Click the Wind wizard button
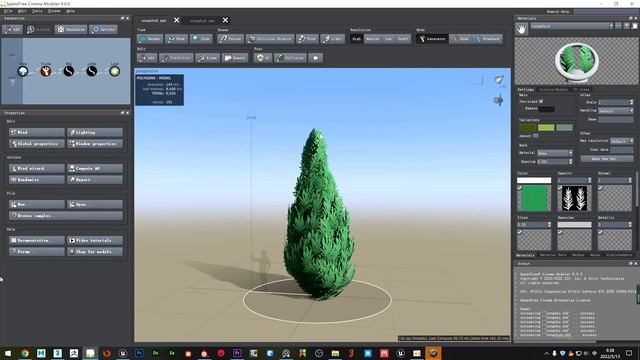Viewport: 640px width, 360px height. pyautogui.click(x=37, y=168)
